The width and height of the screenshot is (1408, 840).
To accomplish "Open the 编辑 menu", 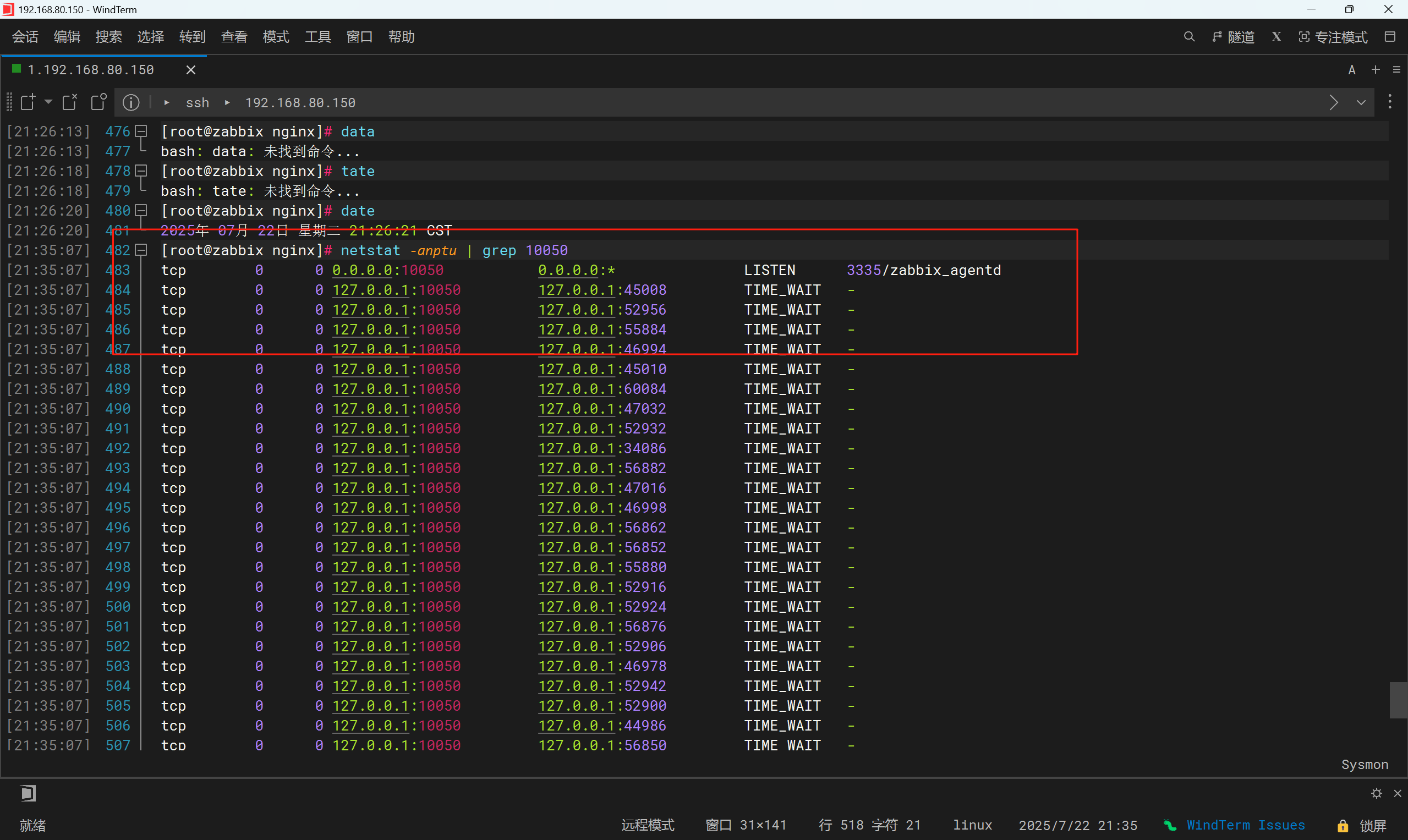I will (67, 37).
